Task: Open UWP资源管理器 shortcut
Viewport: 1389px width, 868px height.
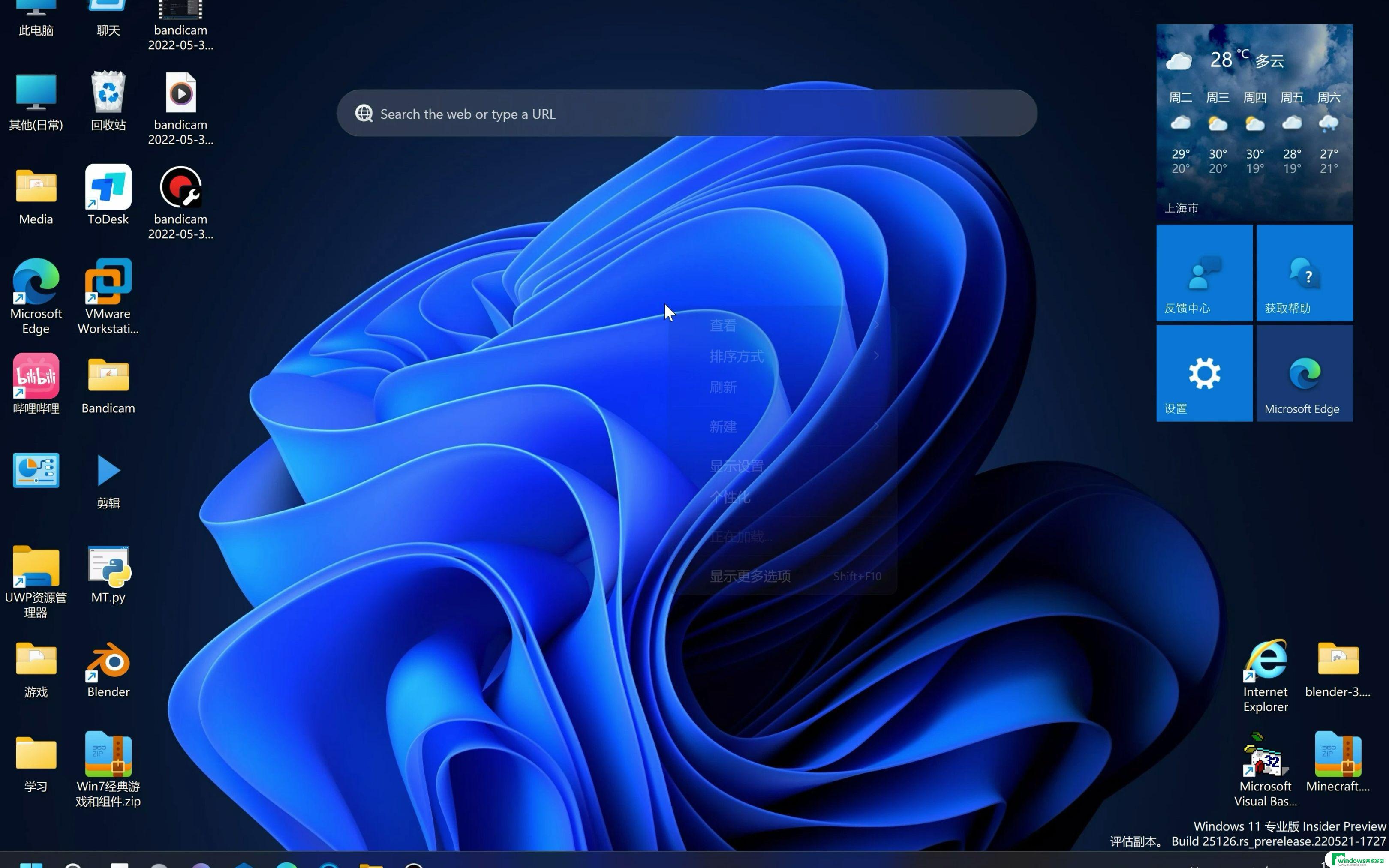Action: pos(36,582)
